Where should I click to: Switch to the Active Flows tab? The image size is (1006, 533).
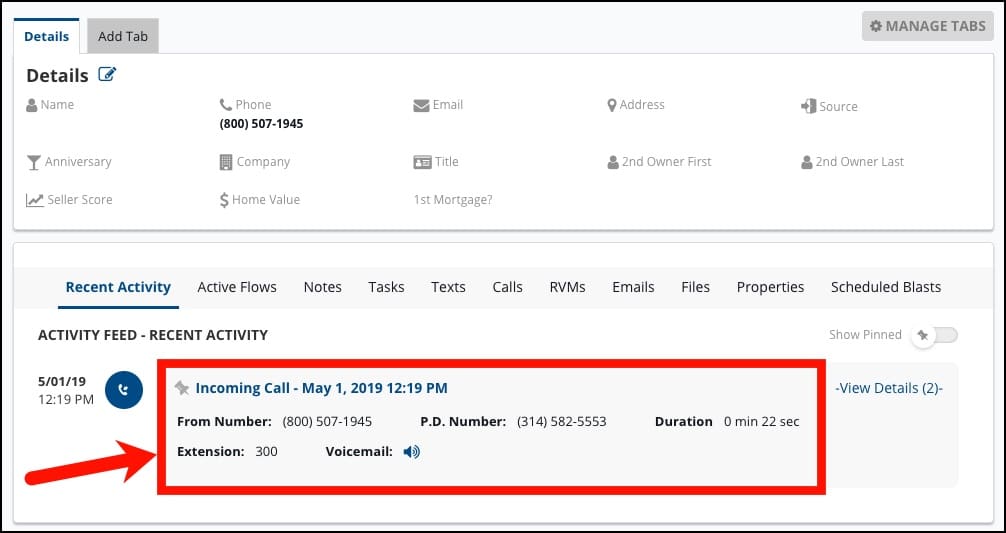[x=237, y=287]
